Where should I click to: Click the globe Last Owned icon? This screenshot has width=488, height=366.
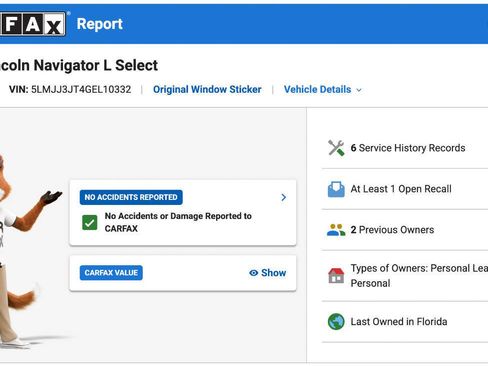pyautogui.click(x=336, y=322)
